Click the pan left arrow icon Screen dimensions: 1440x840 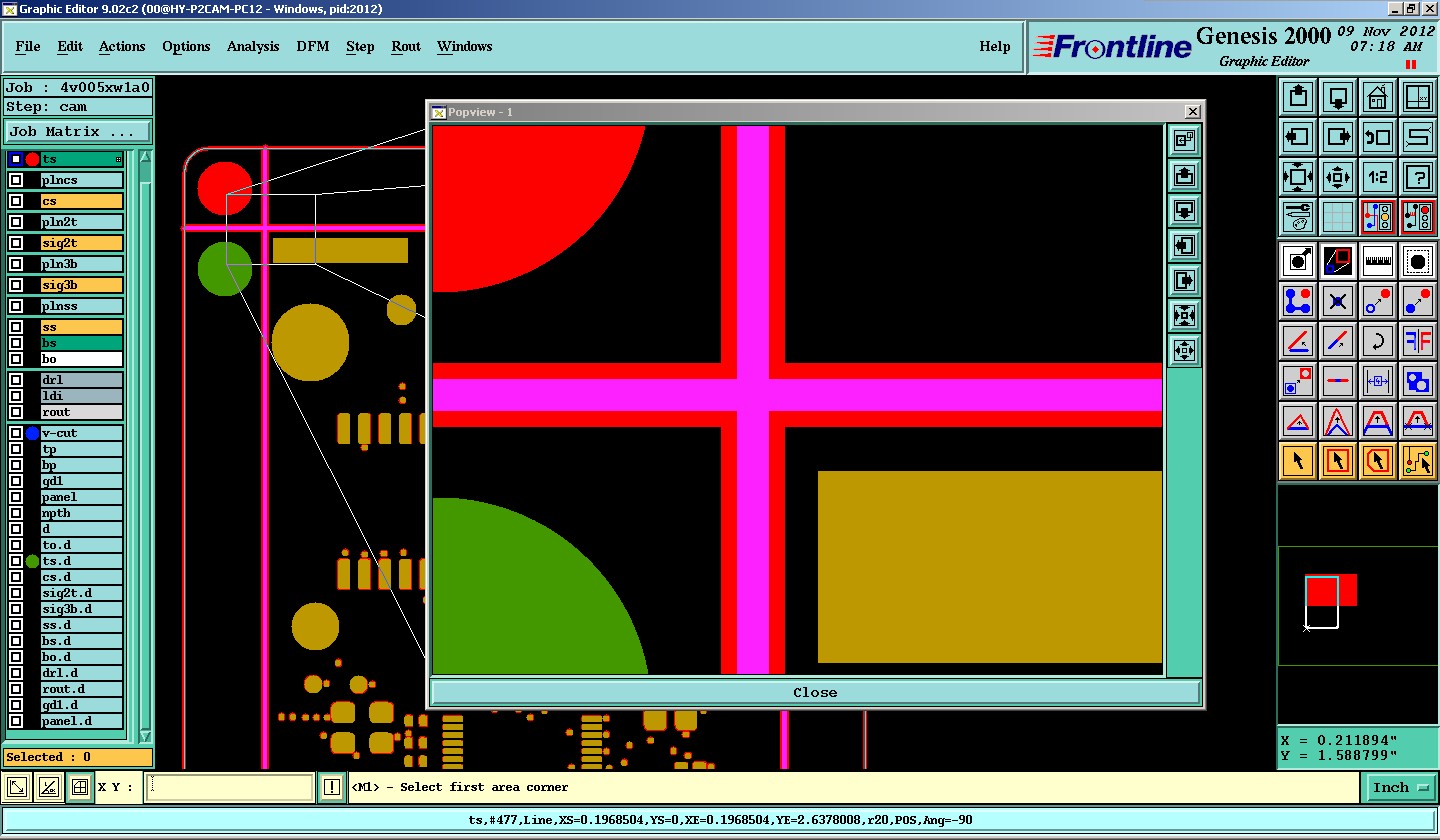point(1298,136)
